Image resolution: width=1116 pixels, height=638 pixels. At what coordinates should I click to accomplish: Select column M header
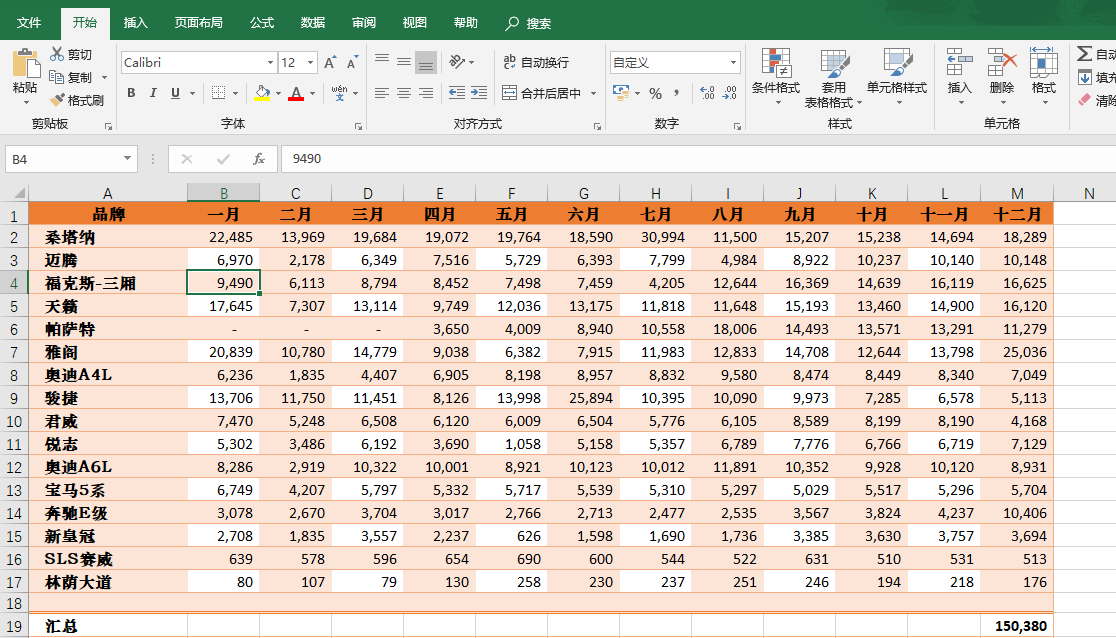[1017, 193]
